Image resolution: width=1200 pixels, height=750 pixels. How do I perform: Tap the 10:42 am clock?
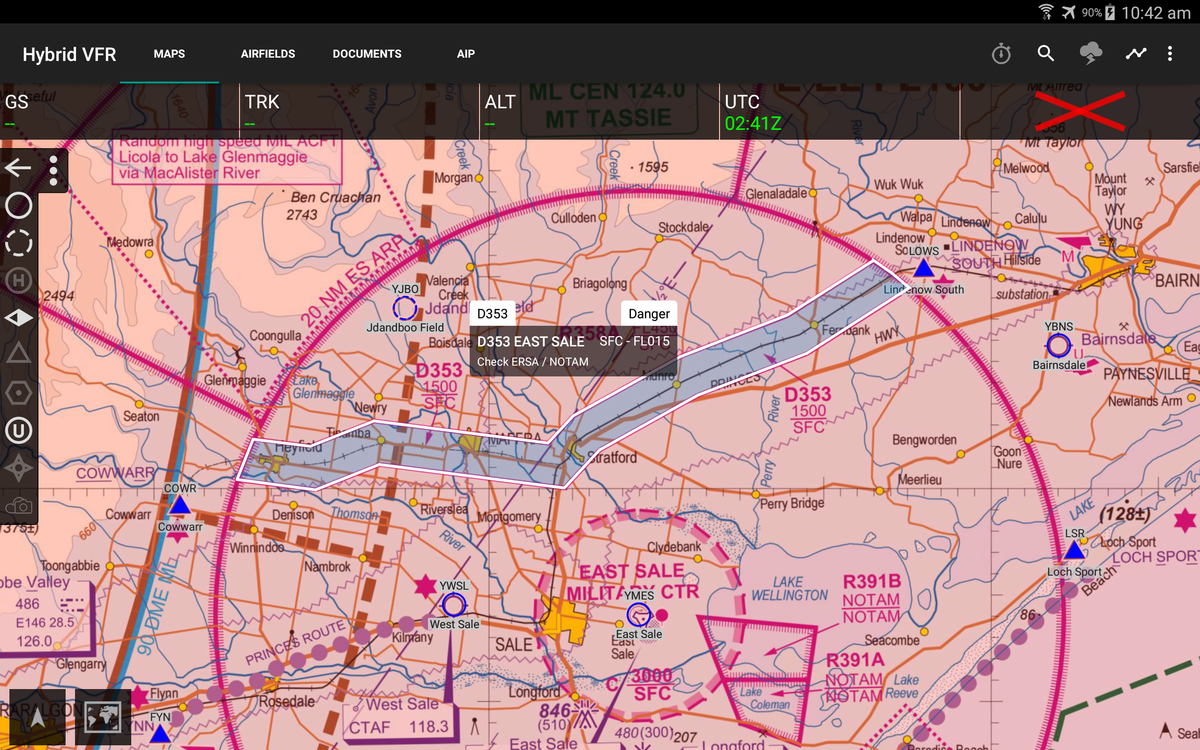[1156, 12]
